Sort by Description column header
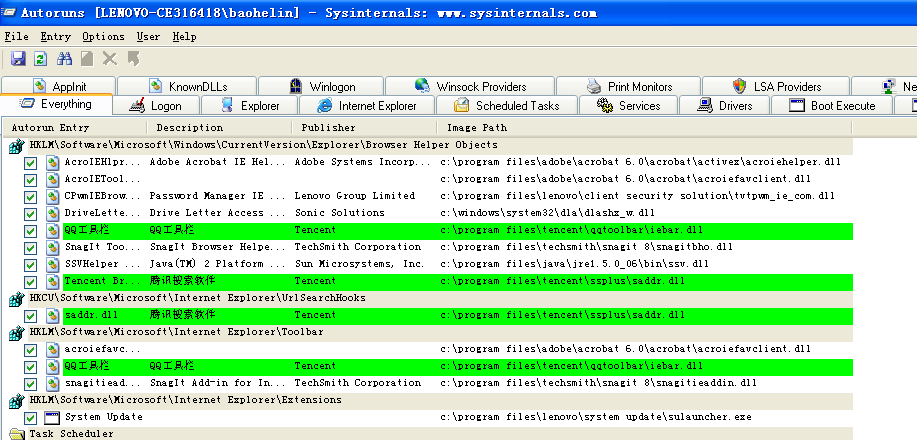Screen dimensions: 917x440 (219, 128)
